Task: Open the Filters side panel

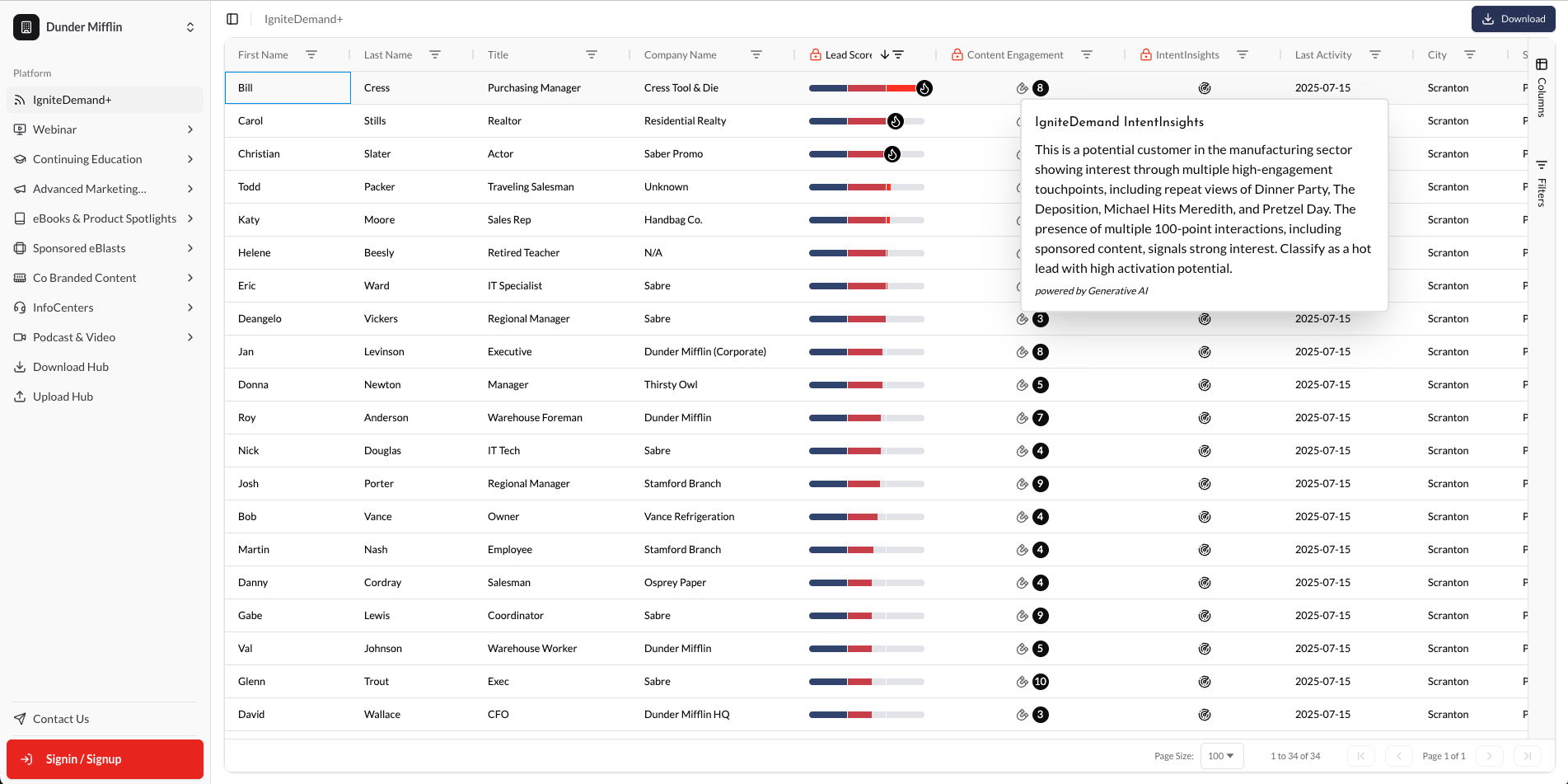Action: [1542, 183]
